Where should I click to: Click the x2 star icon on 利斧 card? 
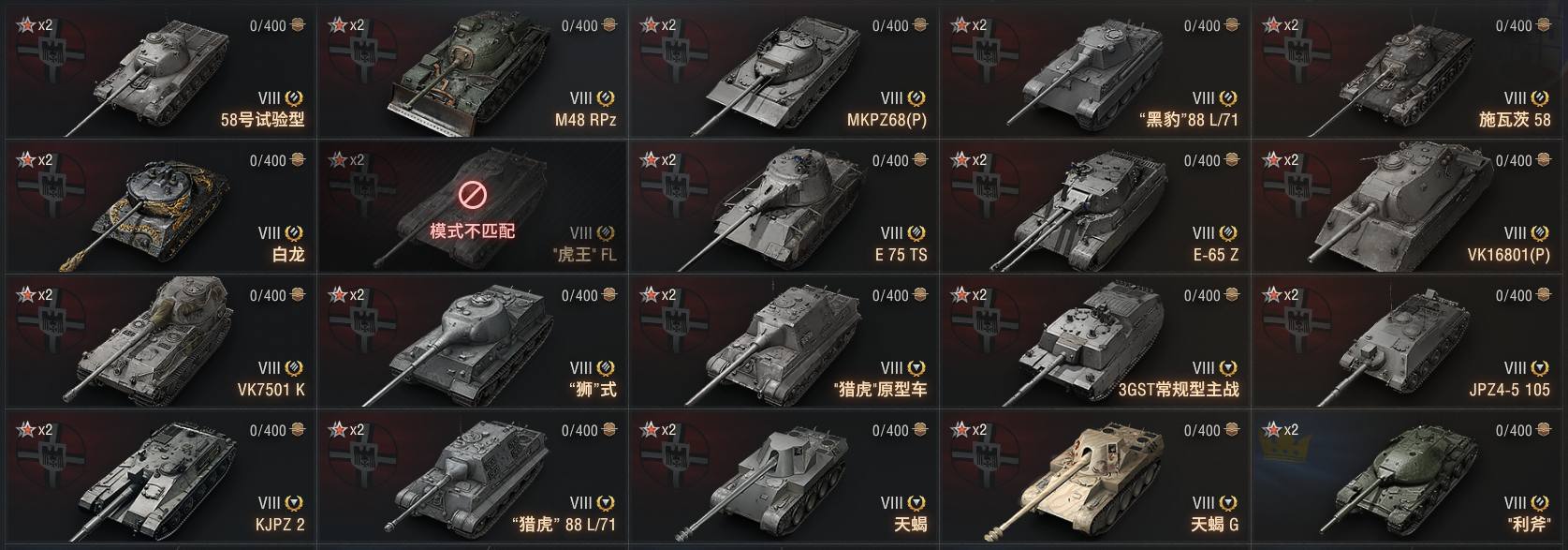pos(1272,430)
